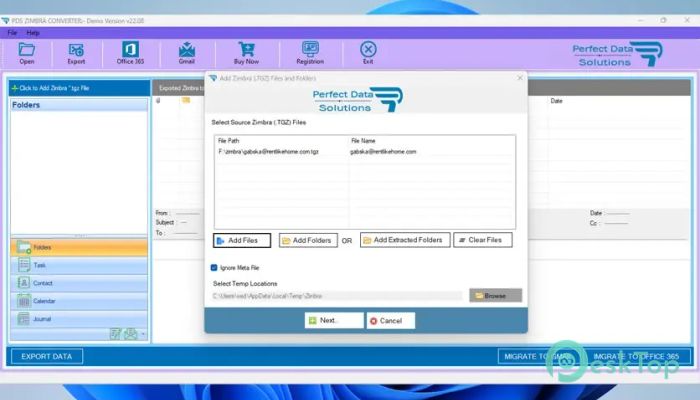Open the Help menu

[33, 33]
